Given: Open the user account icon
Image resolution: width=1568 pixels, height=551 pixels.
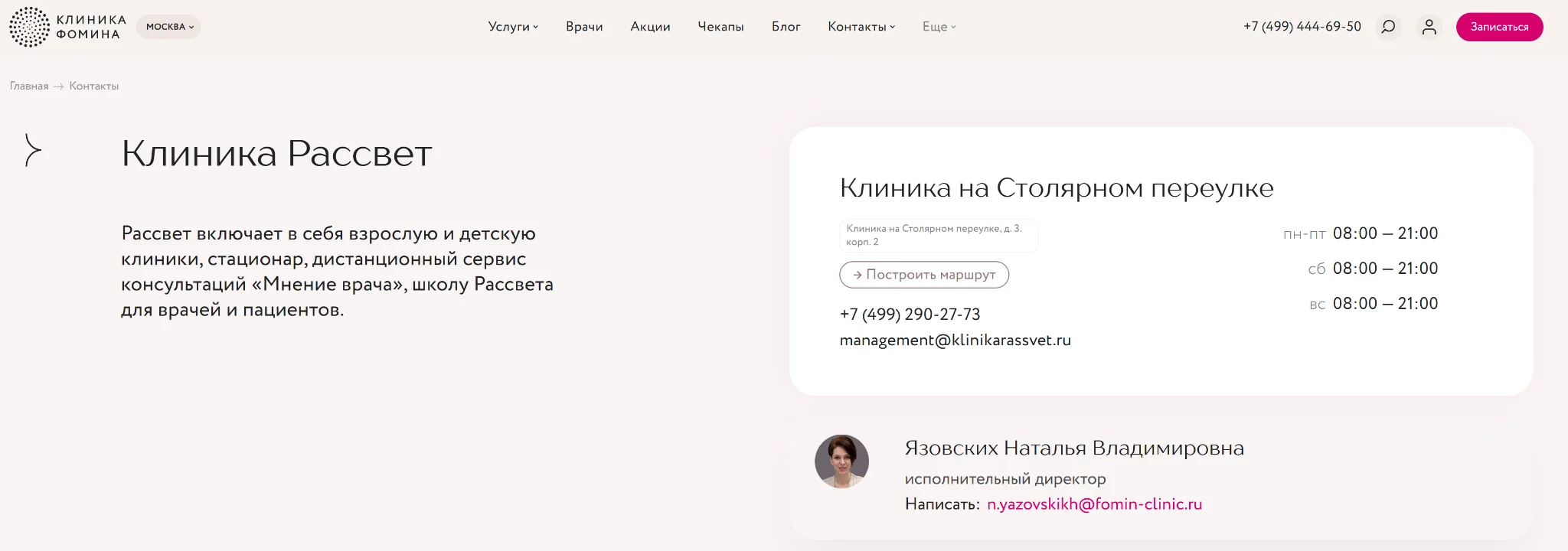Looking at the screenshot, I should pyautogui.click(x=1429, y=27).
